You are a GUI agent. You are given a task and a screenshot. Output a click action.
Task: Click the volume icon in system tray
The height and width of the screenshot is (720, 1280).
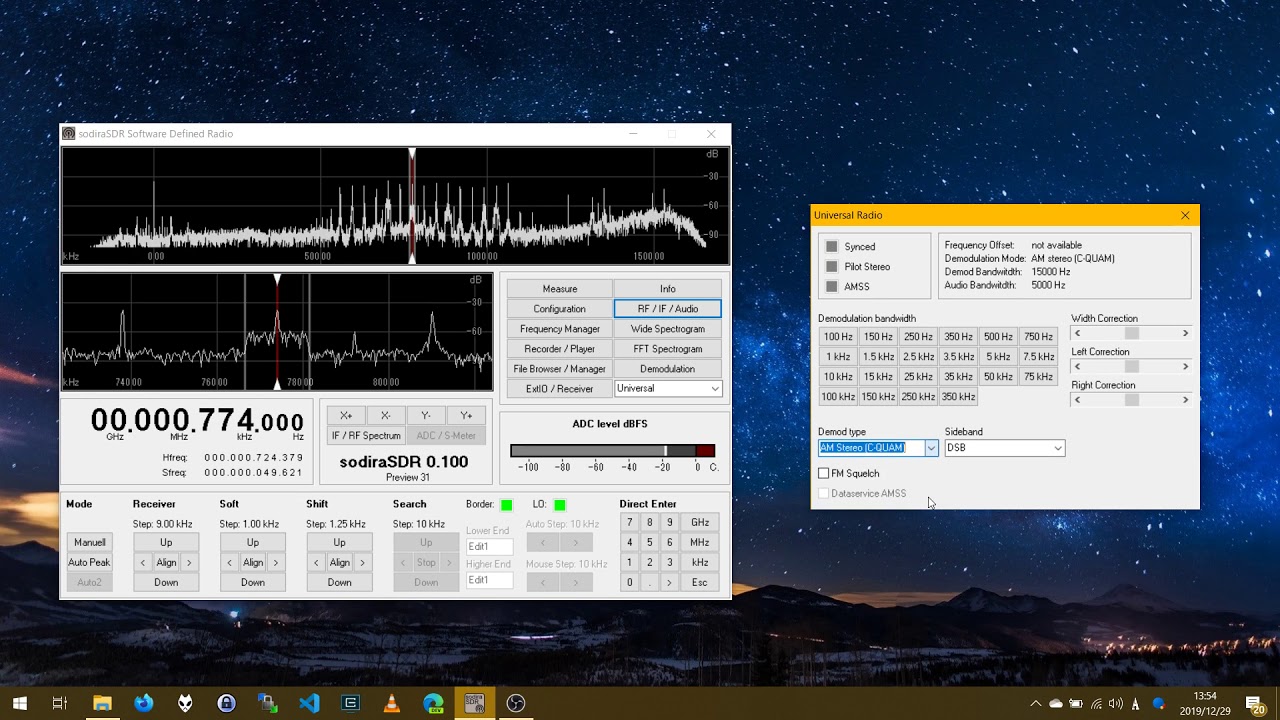click(x=1116, y=703)
